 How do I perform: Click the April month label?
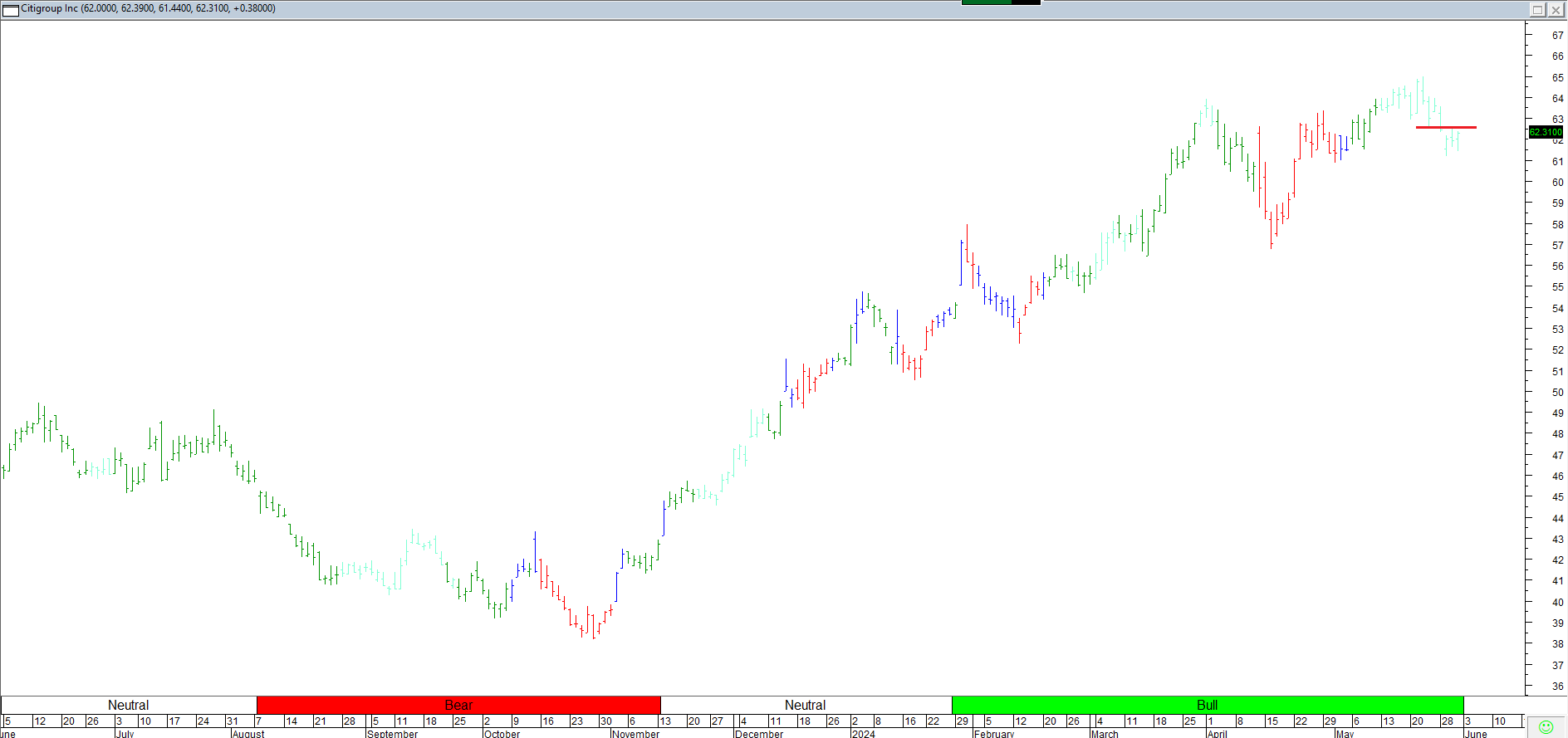[x=1218, y=734]
